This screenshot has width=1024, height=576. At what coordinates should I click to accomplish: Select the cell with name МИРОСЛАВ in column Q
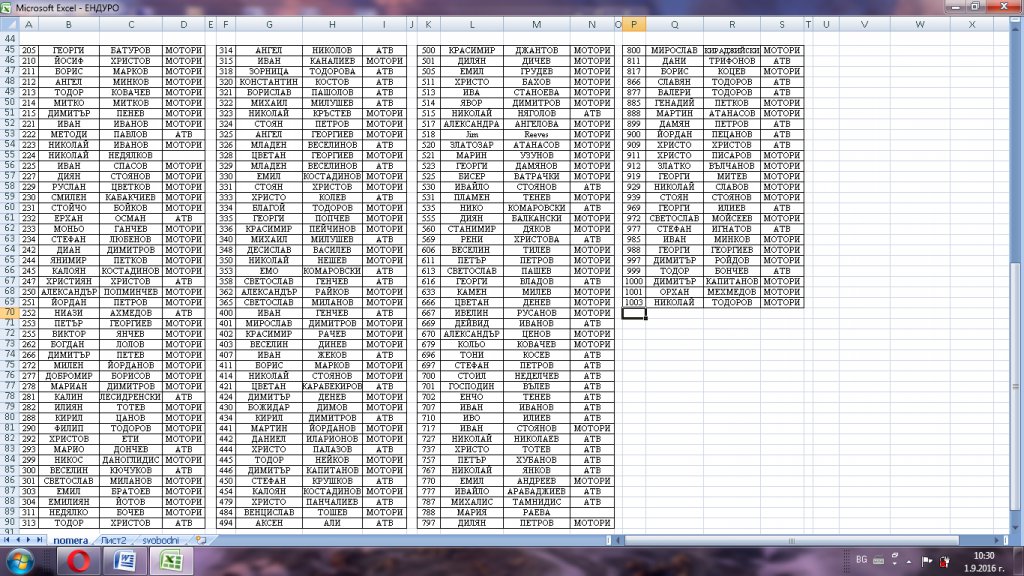click(x=674, y=50)
